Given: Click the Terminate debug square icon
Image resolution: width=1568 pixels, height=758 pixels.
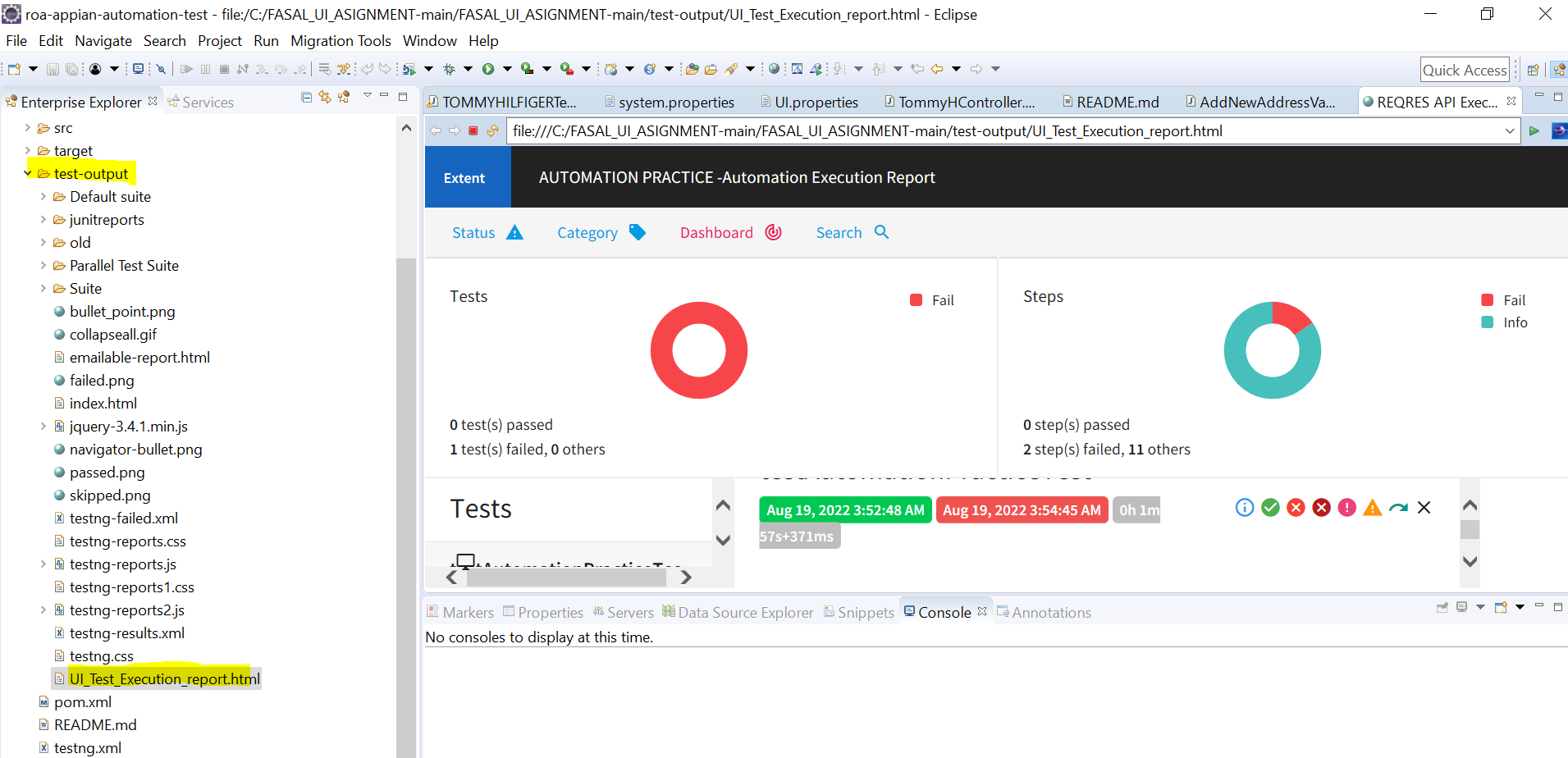Looking at the screenshot, I should click(x=224, y=69).
